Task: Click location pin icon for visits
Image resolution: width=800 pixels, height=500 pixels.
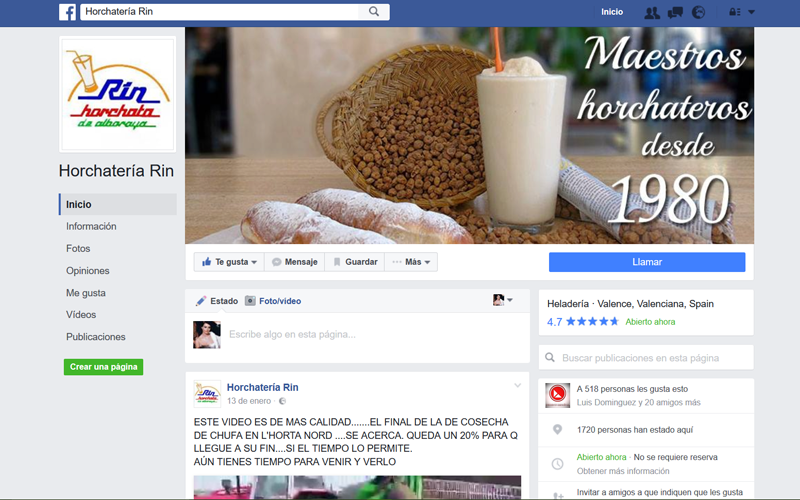Action: coord(558,430)
